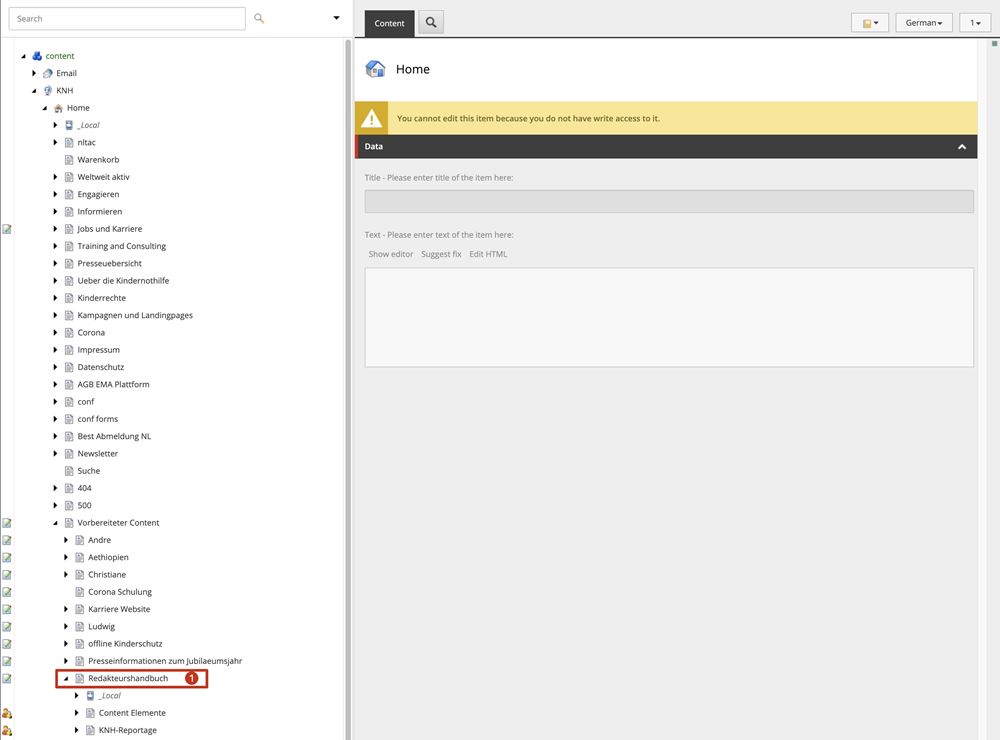This screenshot has width=1000, height=740.
Task: Click the Edit HTML link
Action: [x=488, y=254]
